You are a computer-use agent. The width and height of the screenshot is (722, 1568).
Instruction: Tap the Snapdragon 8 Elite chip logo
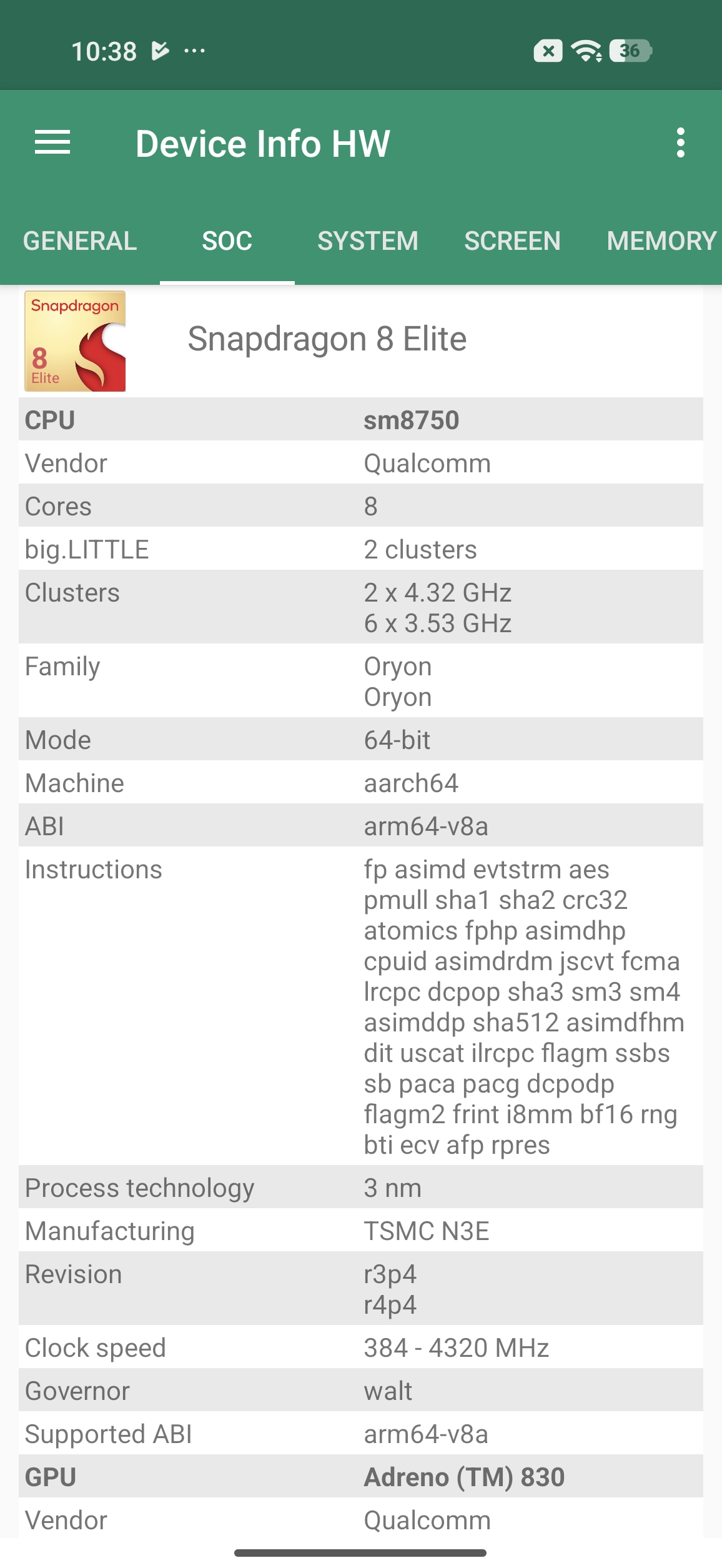(75, 341)
